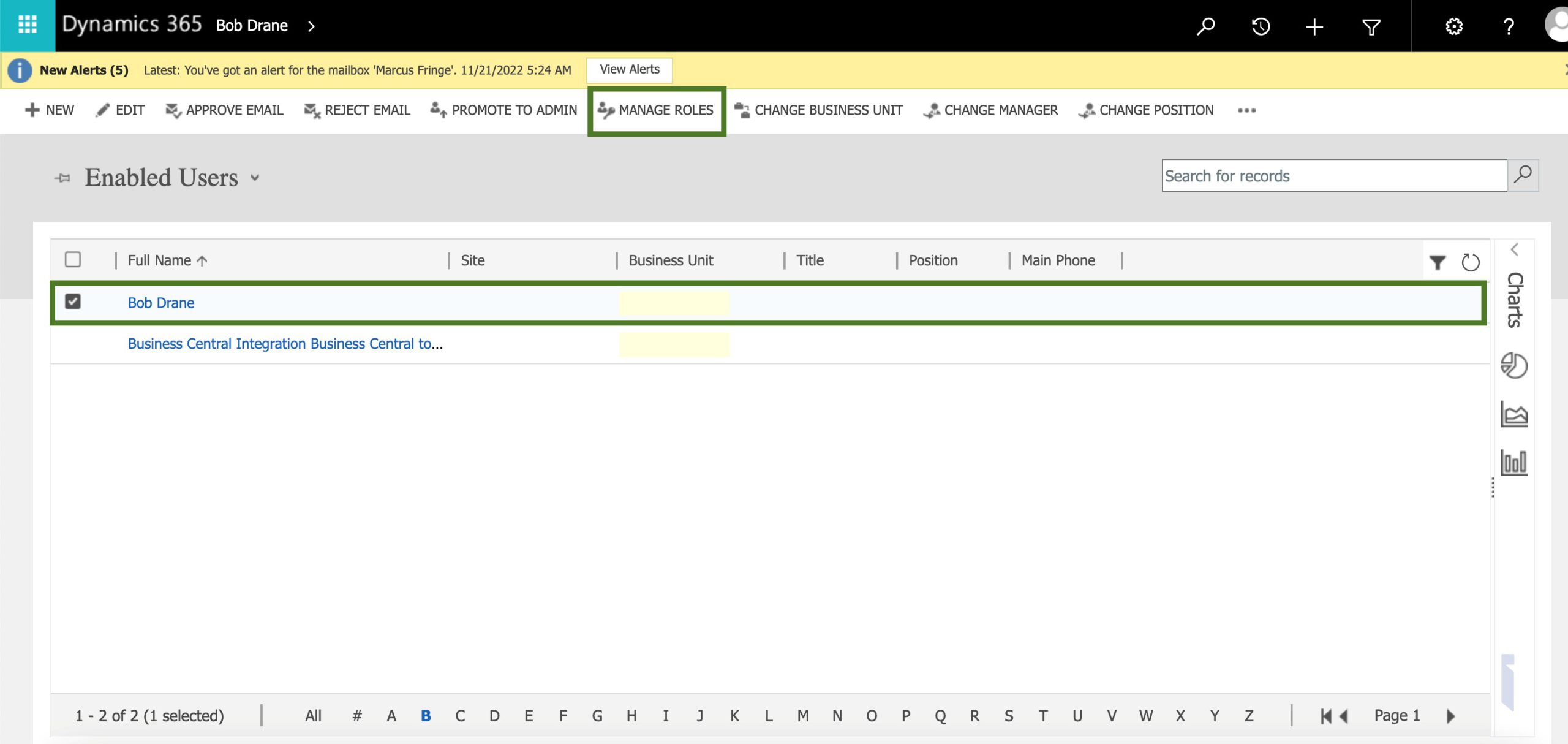Viewport: 1568px width, 744px height.
Task: Open the pie chart icon
Action: click(1514, 365)
